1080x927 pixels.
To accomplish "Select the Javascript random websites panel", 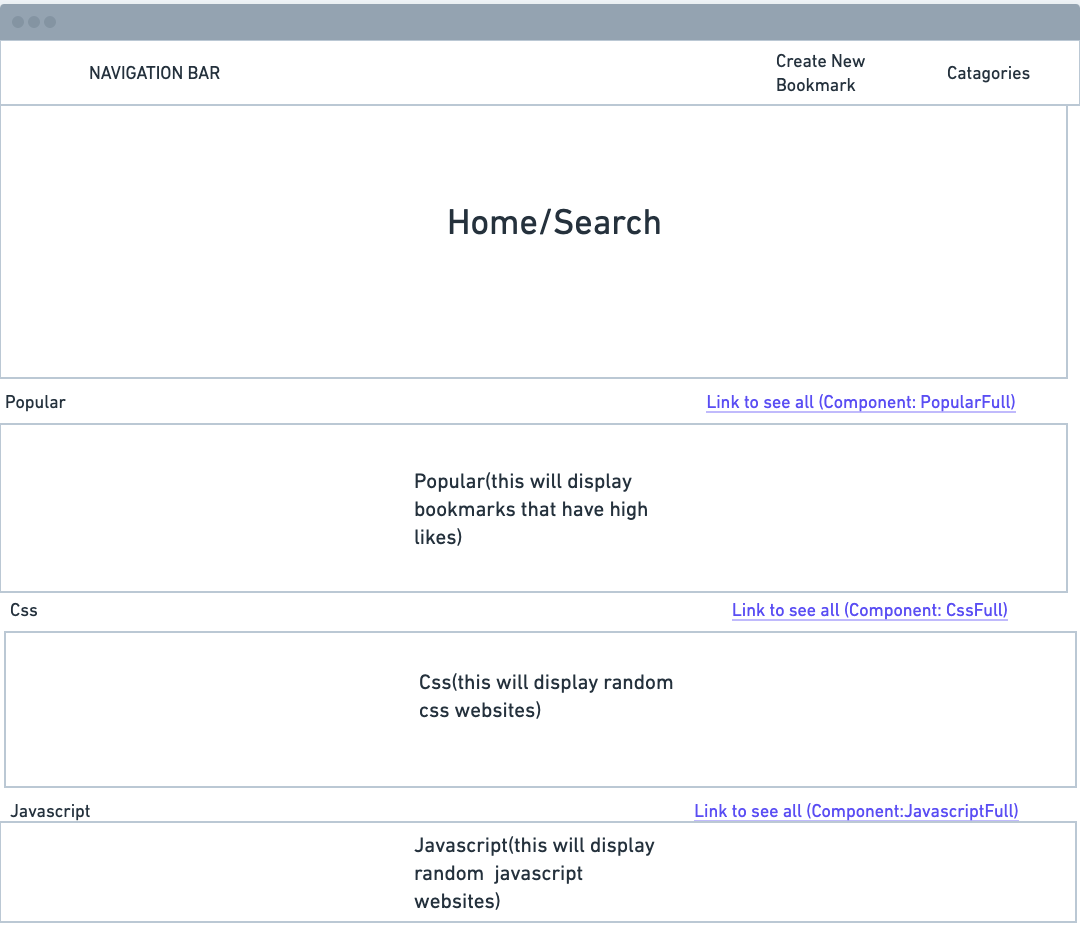I will coord(540,872).
